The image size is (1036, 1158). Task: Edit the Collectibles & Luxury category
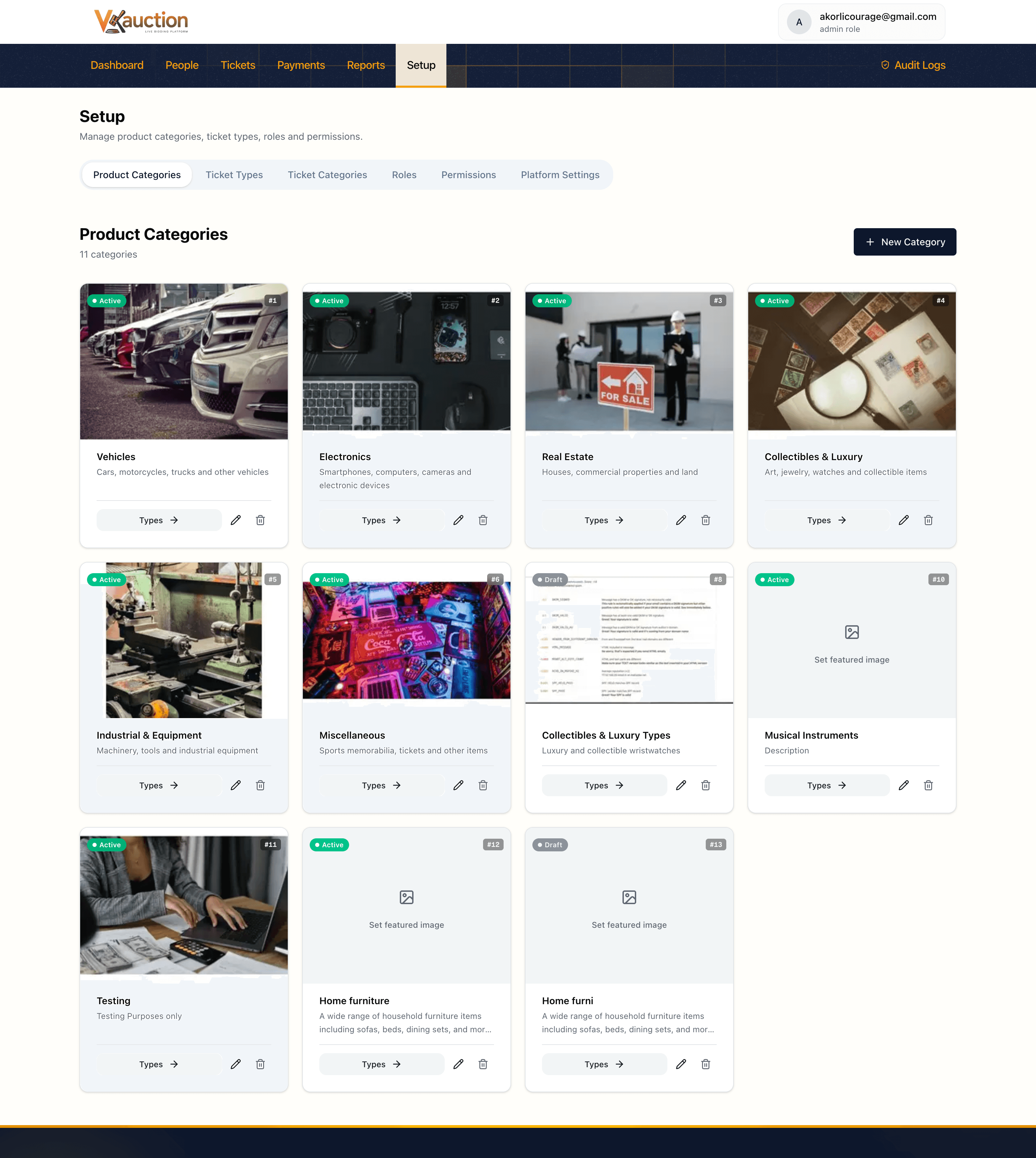(903, 520)
